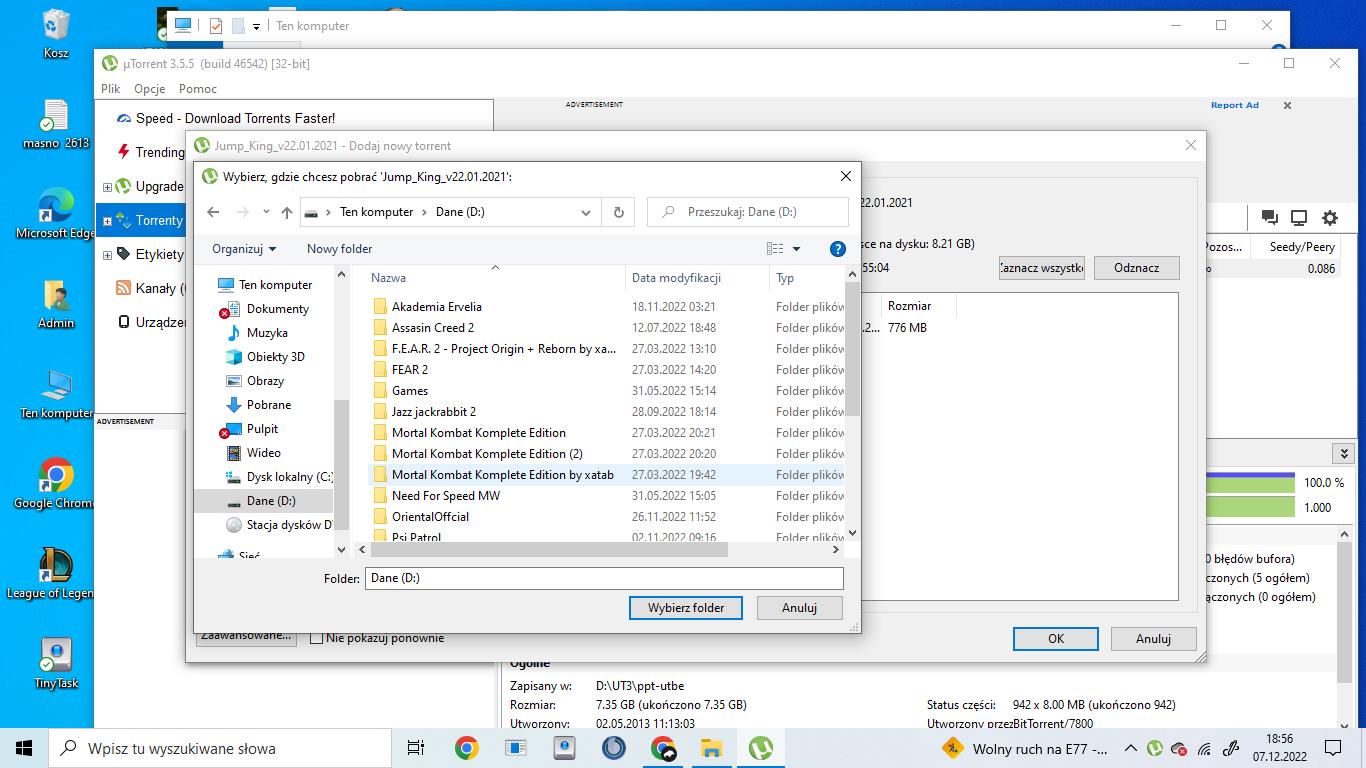Click the chat bubbles icon in µTorrent toolbar
This screenshot has width=1366, height=768.
tap(1269, 218)
